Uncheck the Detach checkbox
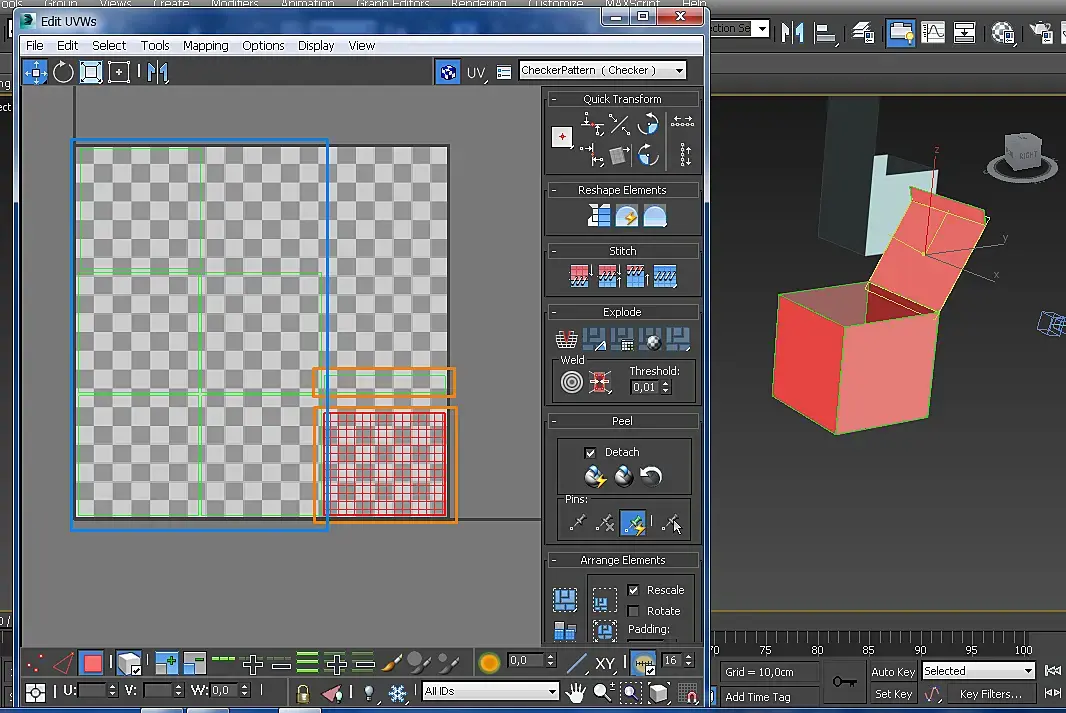 point(590,453)
